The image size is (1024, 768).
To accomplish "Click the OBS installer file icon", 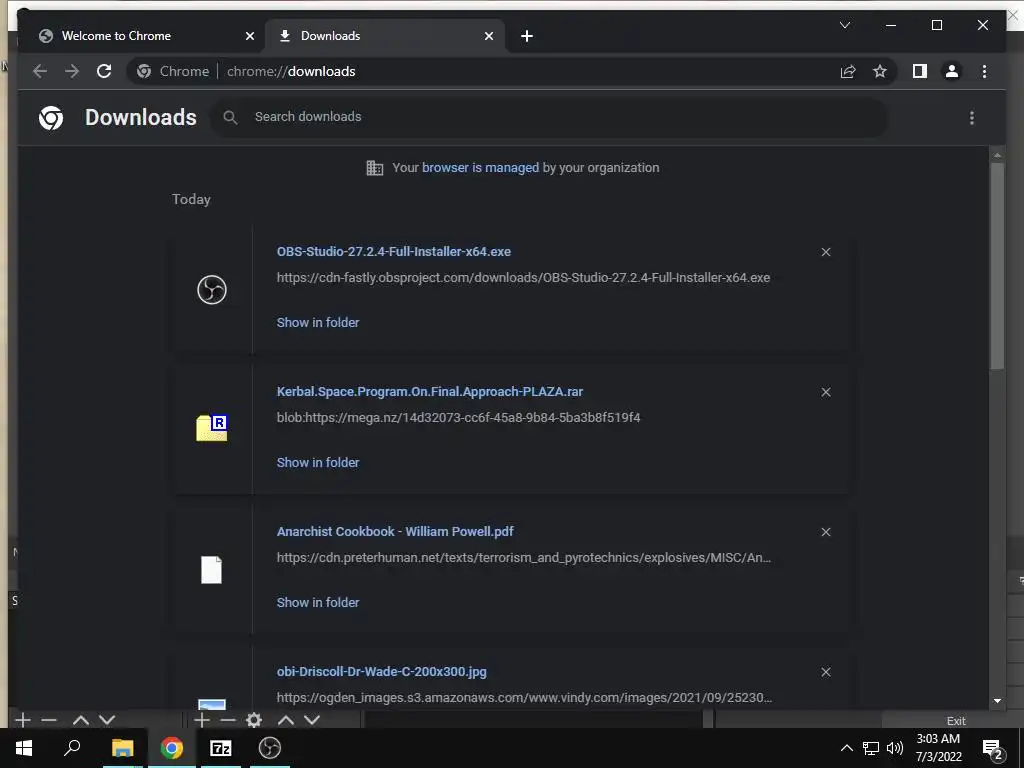I will coord(212,289).
